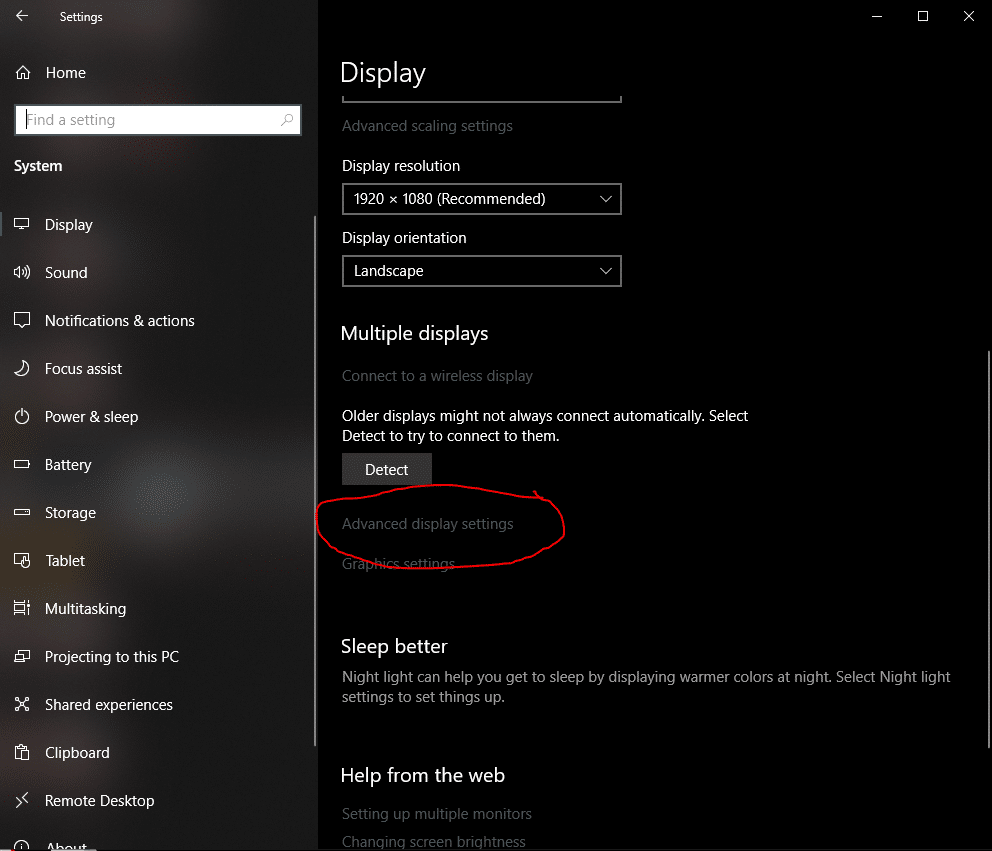This screenshot has width=992, height=851.
Task: Click the Find a setting search box
Action: (150, 120)
